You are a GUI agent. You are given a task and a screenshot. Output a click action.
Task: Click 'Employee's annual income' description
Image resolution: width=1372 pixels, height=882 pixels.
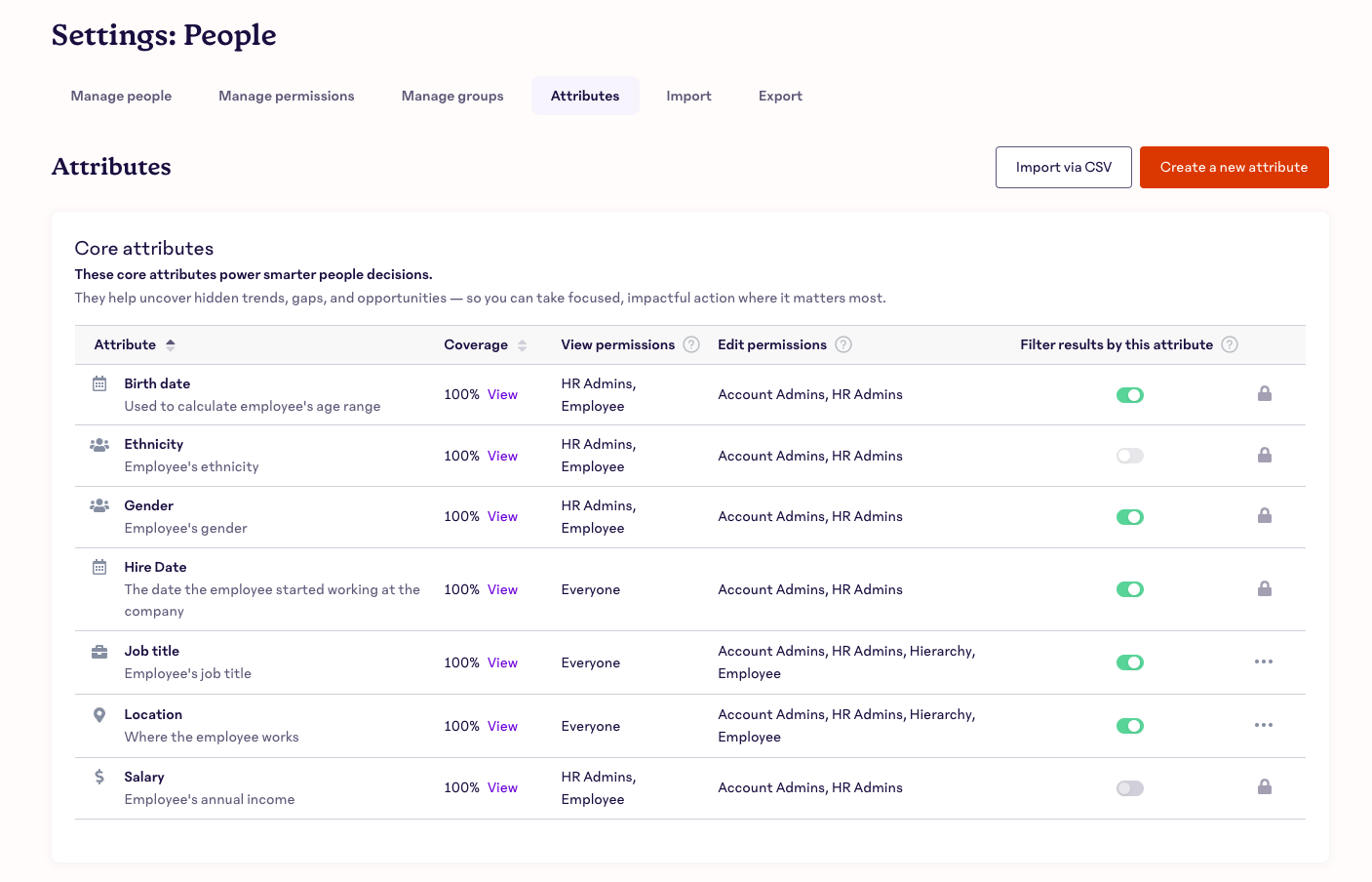click(x=210, y=799)
